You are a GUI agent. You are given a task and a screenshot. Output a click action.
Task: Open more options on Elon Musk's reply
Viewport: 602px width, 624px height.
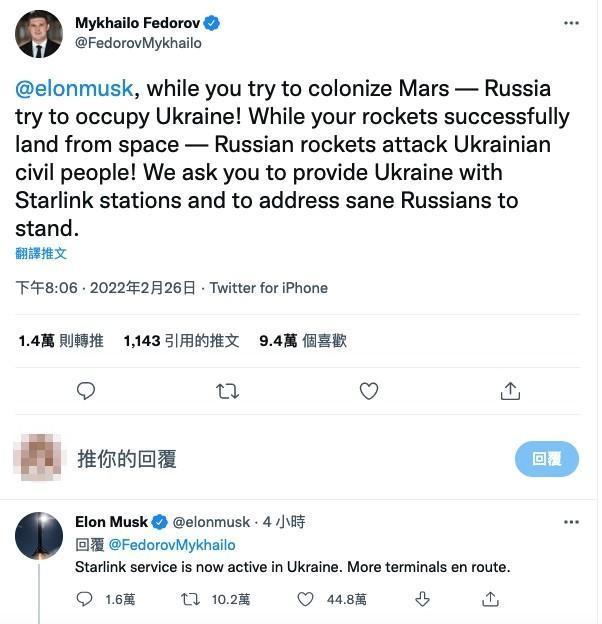point(571,522)
